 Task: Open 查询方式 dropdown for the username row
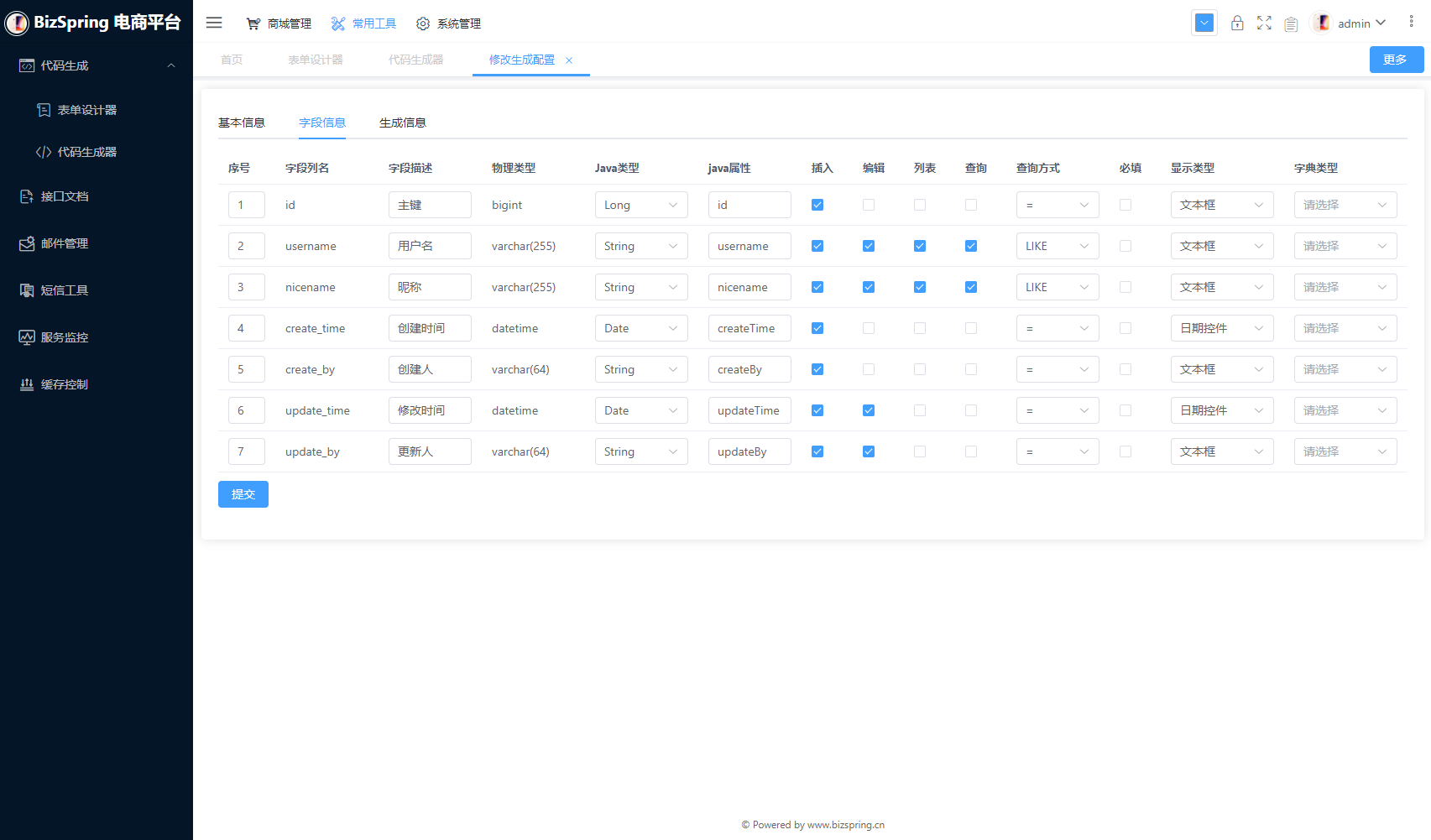click(x=1058, y=246)
